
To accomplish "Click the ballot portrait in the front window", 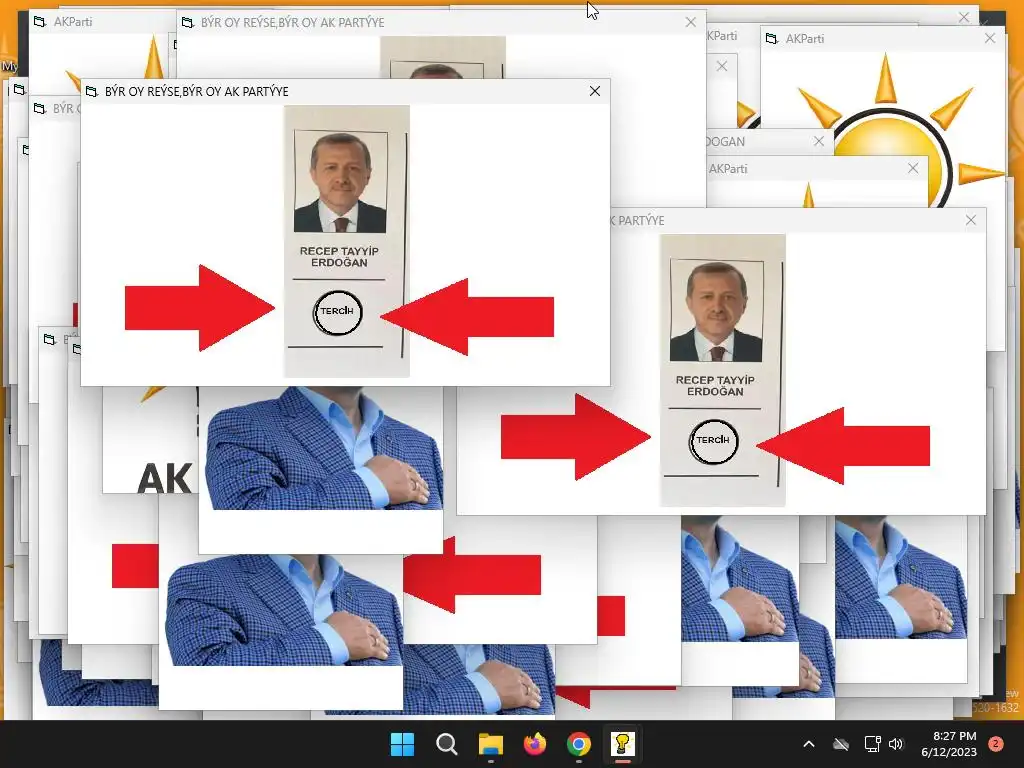I will (340, 182).
